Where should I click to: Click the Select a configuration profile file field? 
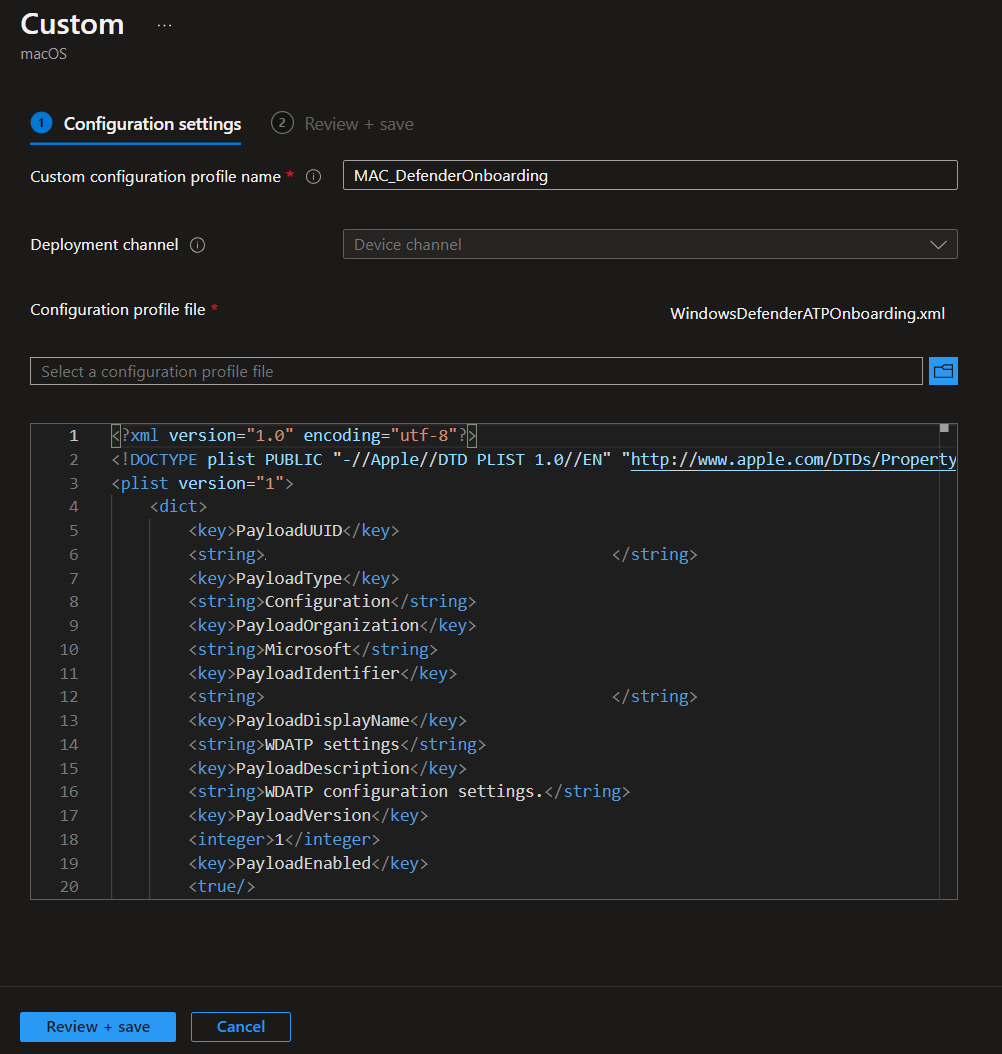(476, 371)
